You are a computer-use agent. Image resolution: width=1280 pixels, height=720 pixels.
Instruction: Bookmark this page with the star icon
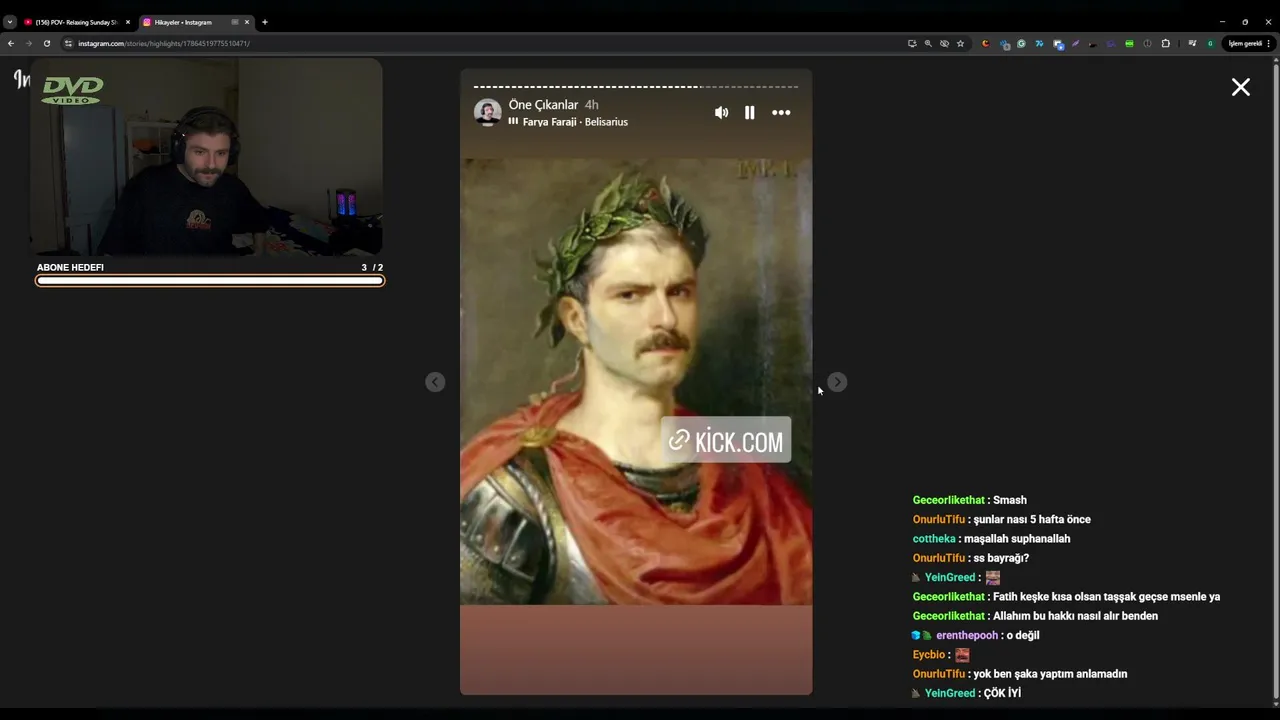pos(960,43)
